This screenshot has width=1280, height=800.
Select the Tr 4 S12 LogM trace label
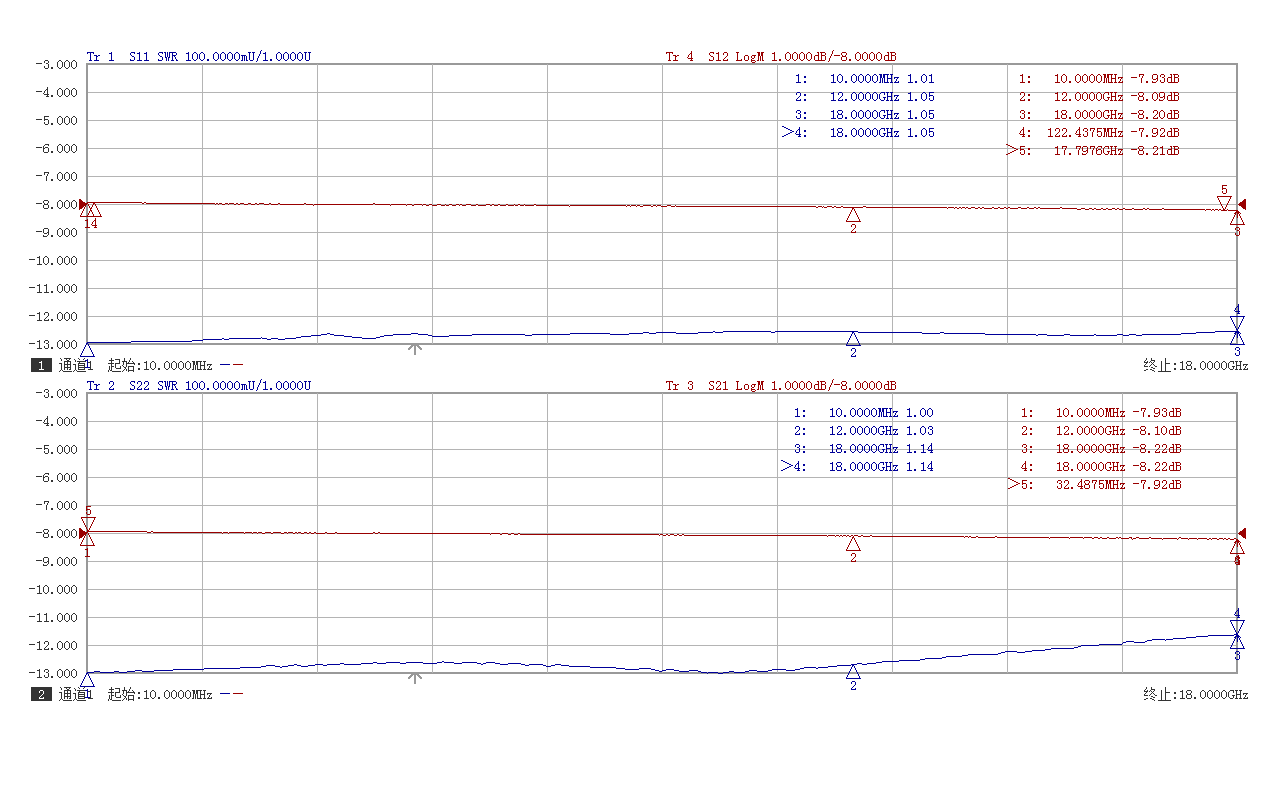(x=781, y=57)
